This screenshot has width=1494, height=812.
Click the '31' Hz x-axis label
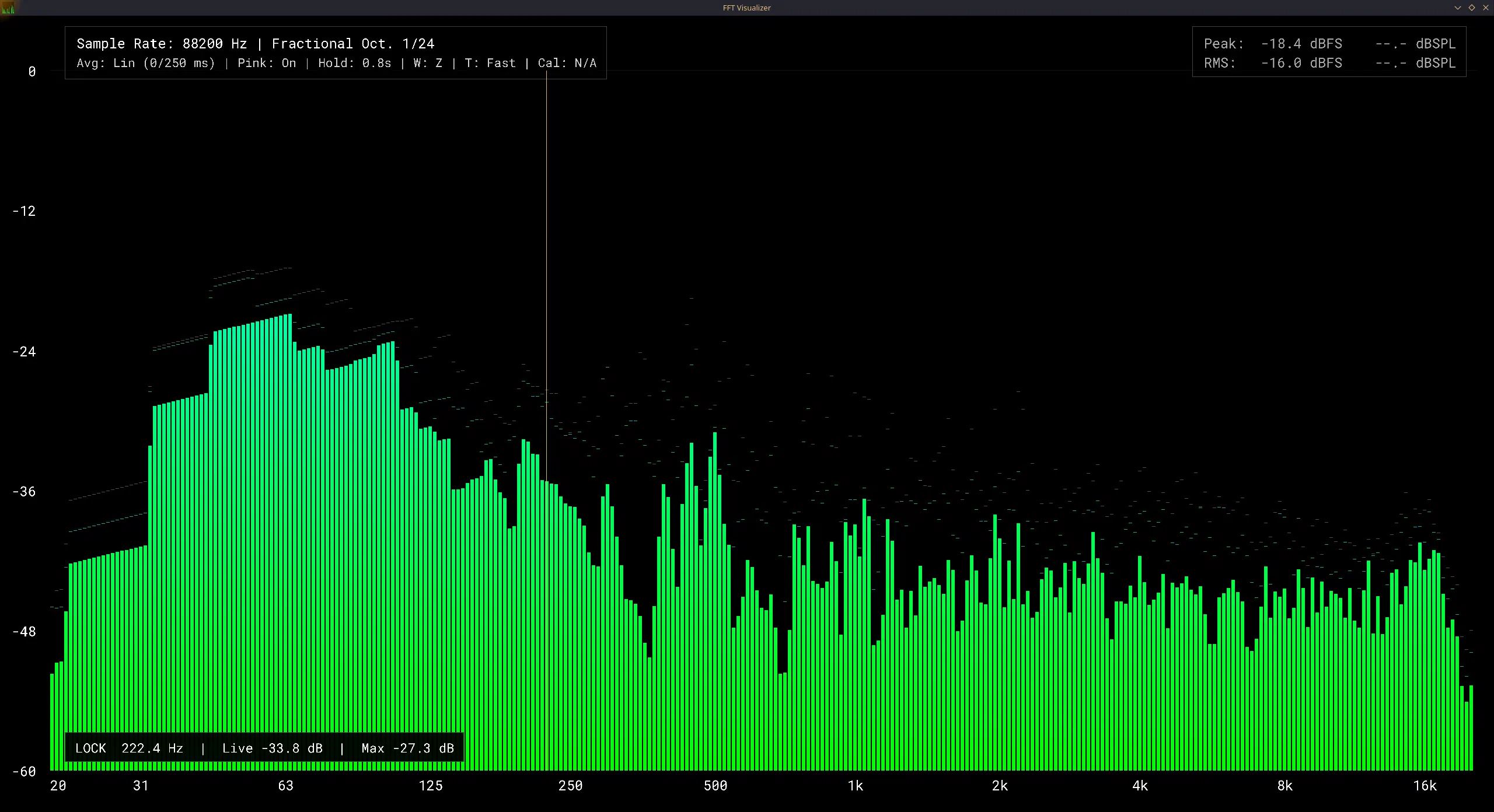click(141, 786)
